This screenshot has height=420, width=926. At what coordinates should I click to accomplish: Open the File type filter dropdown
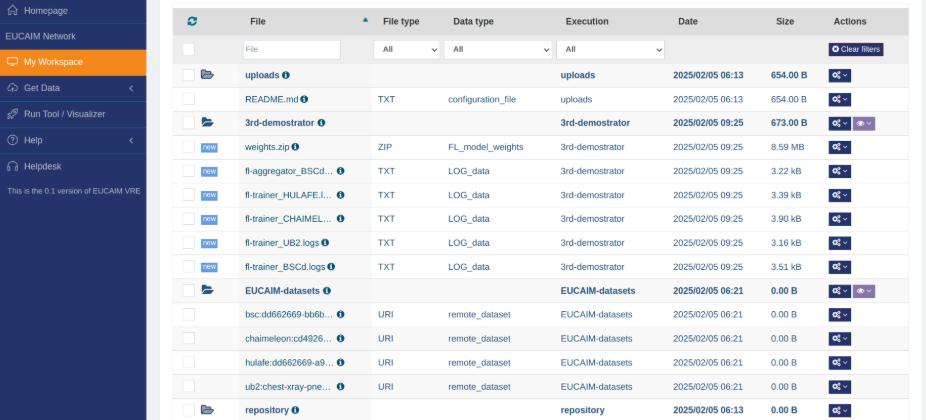(x=407, y=49)
